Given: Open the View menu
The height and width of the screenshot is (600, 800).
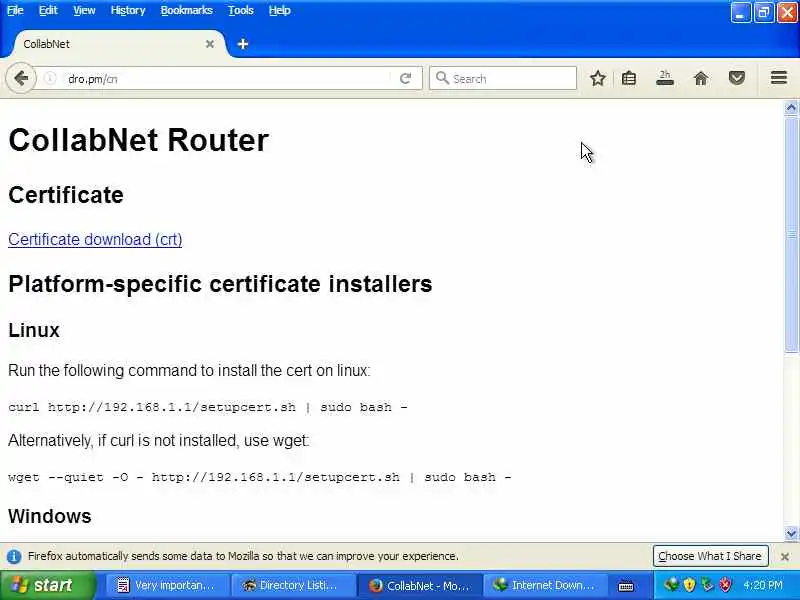Looking at the screenshot, I should coord(84,10).
